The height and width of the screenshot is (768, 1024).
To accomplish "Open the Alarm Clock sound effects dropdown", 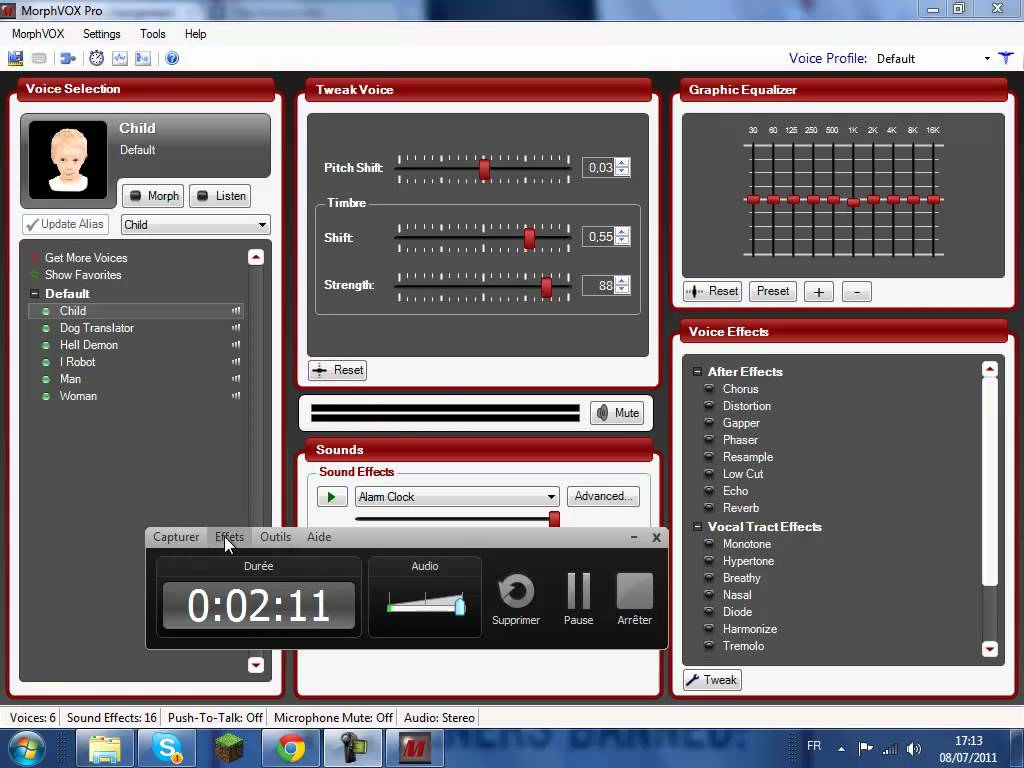I will click(x=457, y=497).
